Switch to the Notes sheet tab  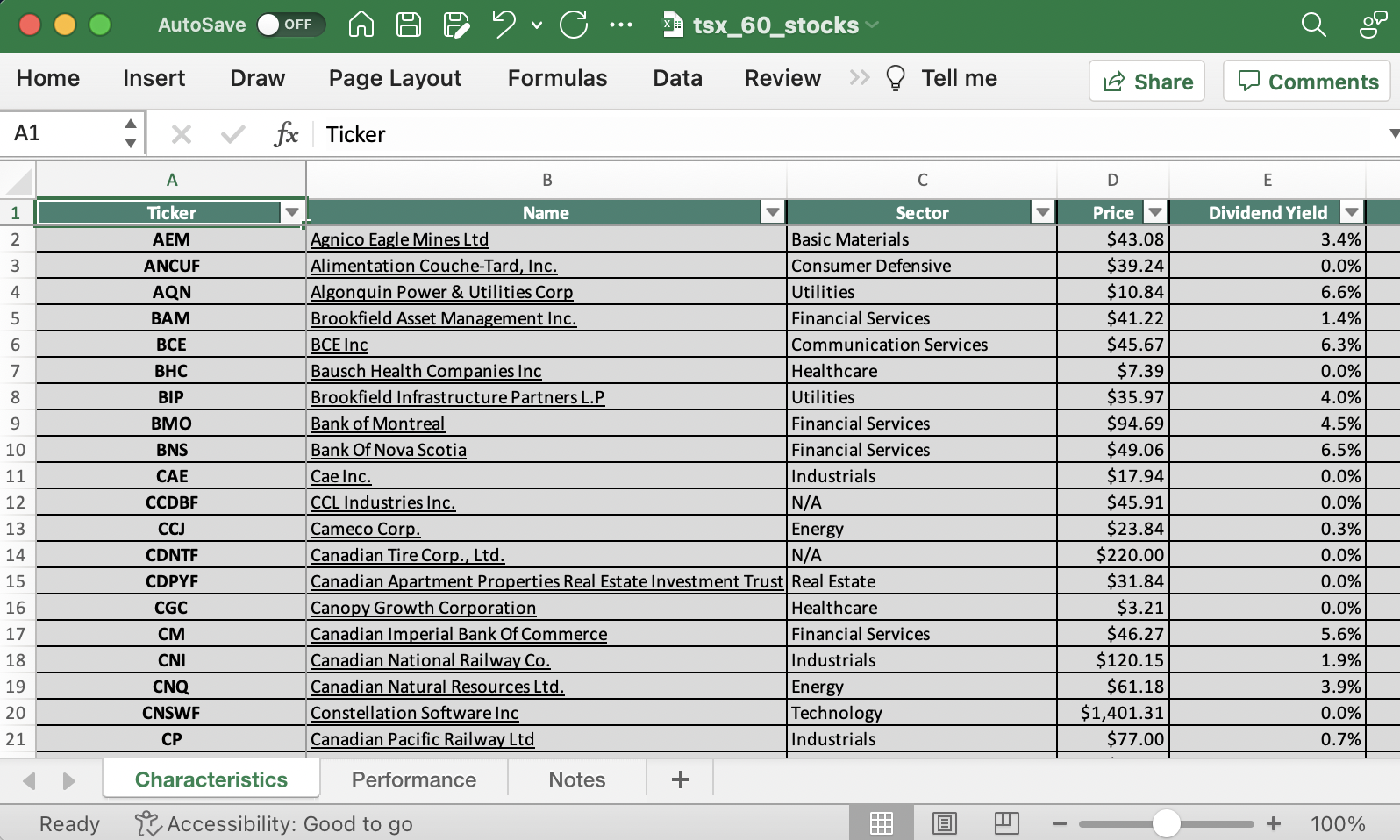pyautogui.click(x=577, y=779)
